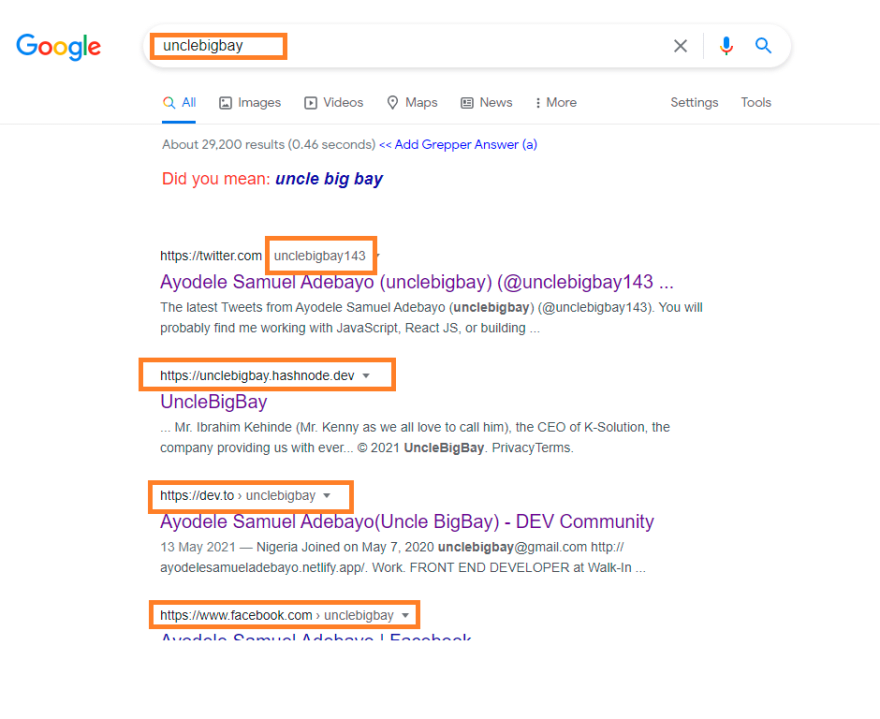This screenshot has height=719, width=880.
Task: Click hashnode snippet mentioning Mr. Ibrahim Kehinde
Action: (x=415, y=438)
